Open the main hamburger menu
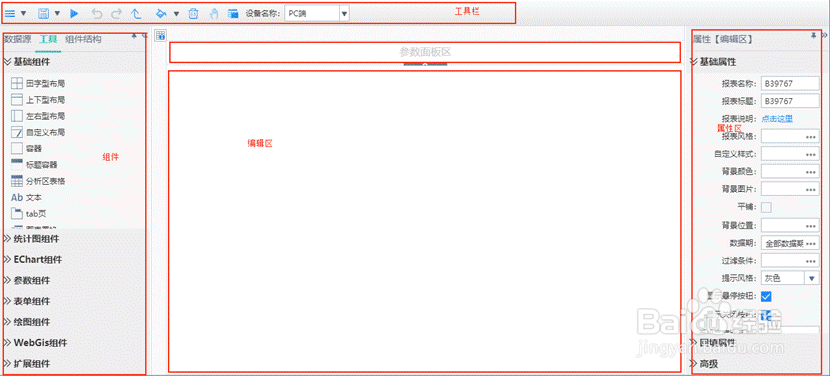Viewport: 830px width, 376px height. [x=10, y=13]
